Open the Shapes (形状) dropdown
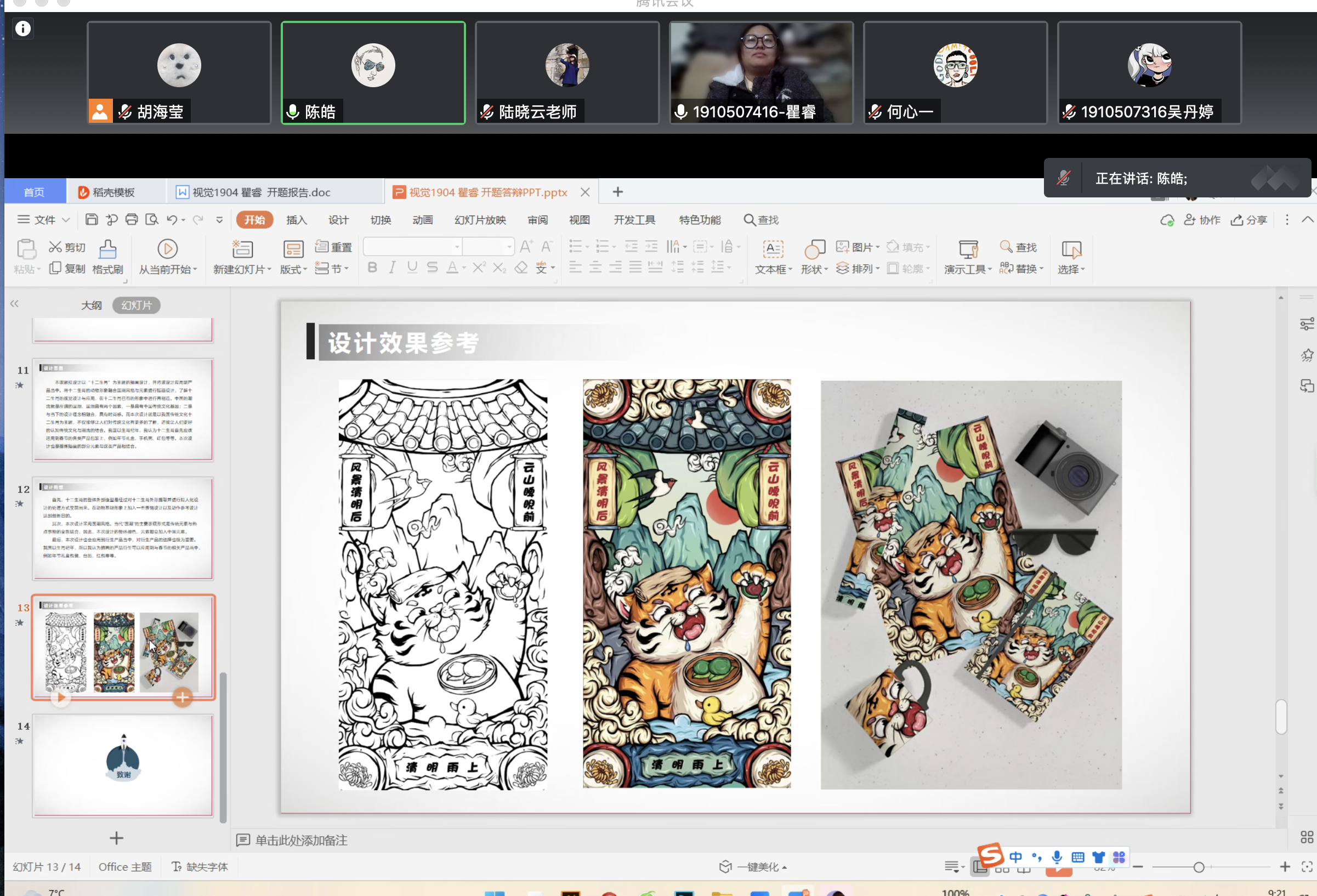Image resolution: width=1317 pixels, height=896 pixels. click(814, 269)
